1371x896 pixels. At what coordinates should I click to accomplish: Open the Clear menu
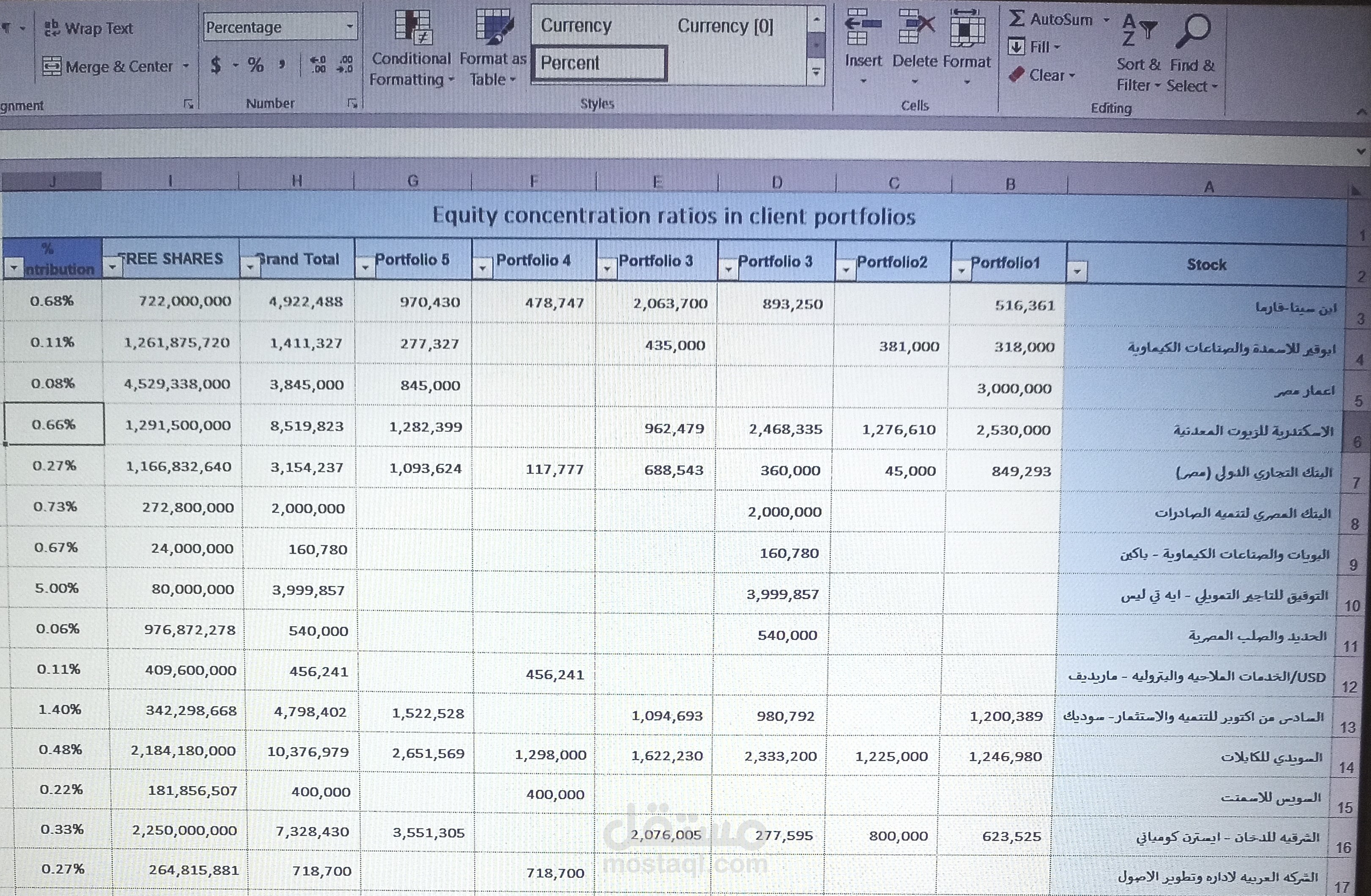[1041, 75]
